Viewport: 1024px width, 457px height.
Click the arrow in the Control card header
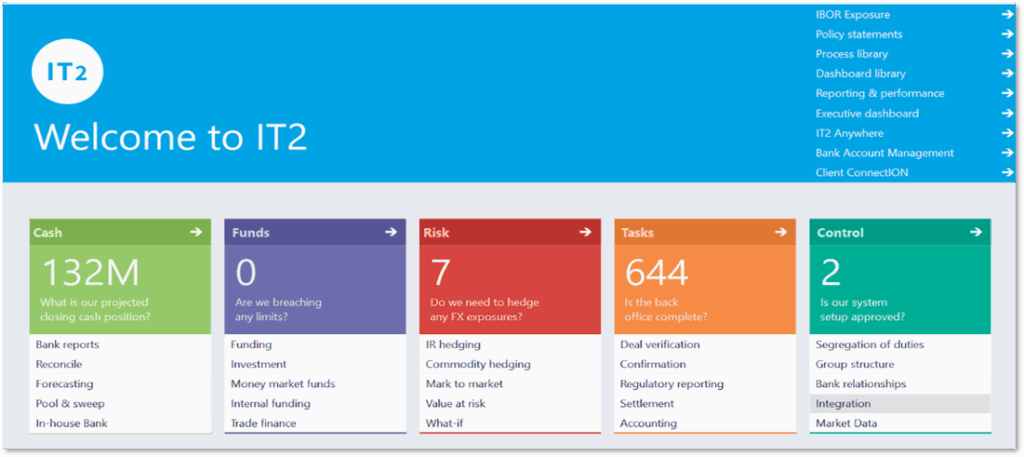pyautogui.click(x=976, y=232)
